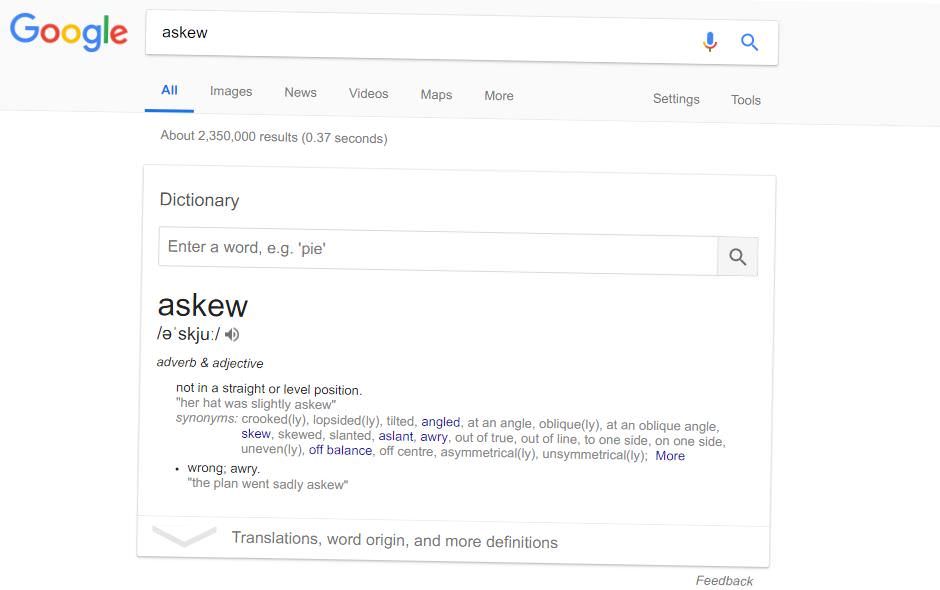Screen dimensions: 940x590
Task: Follow the 'off balance' synonym link
Action: point(340,450)
